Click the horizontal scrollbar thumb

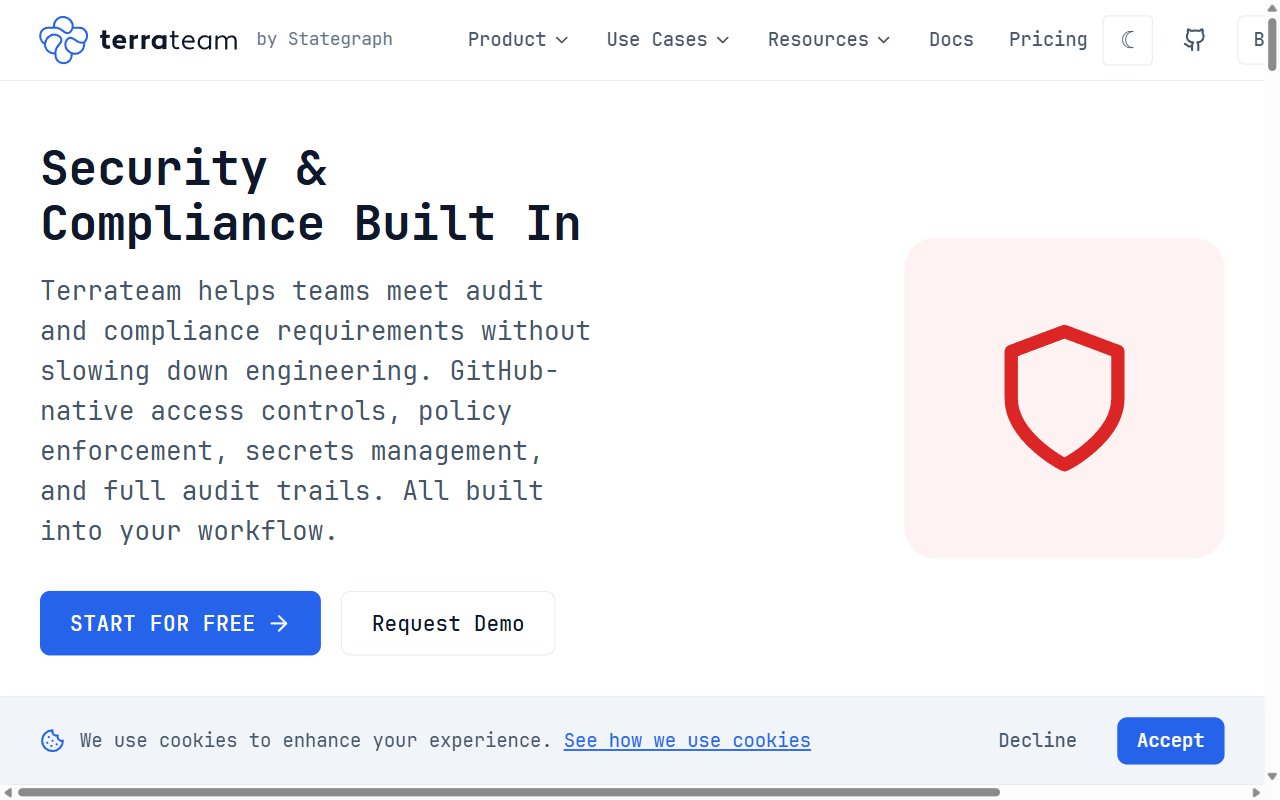tap(508, 792)
